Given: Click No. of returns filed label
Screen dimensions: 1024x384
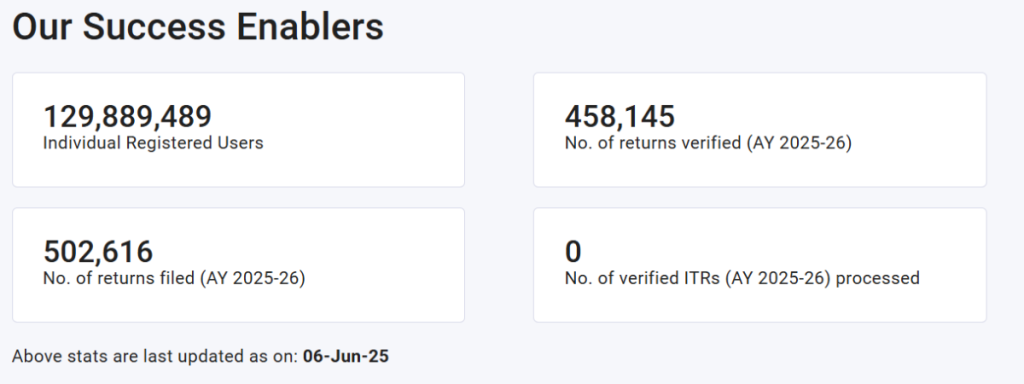Looking at the screenshot, I should coord(174,278).
